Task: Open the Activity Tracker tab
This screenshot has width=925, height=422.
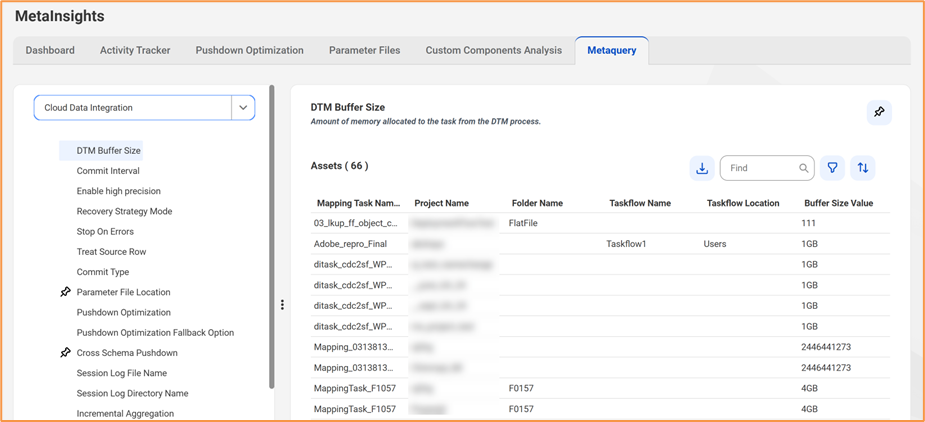Action: coord(135,50)
